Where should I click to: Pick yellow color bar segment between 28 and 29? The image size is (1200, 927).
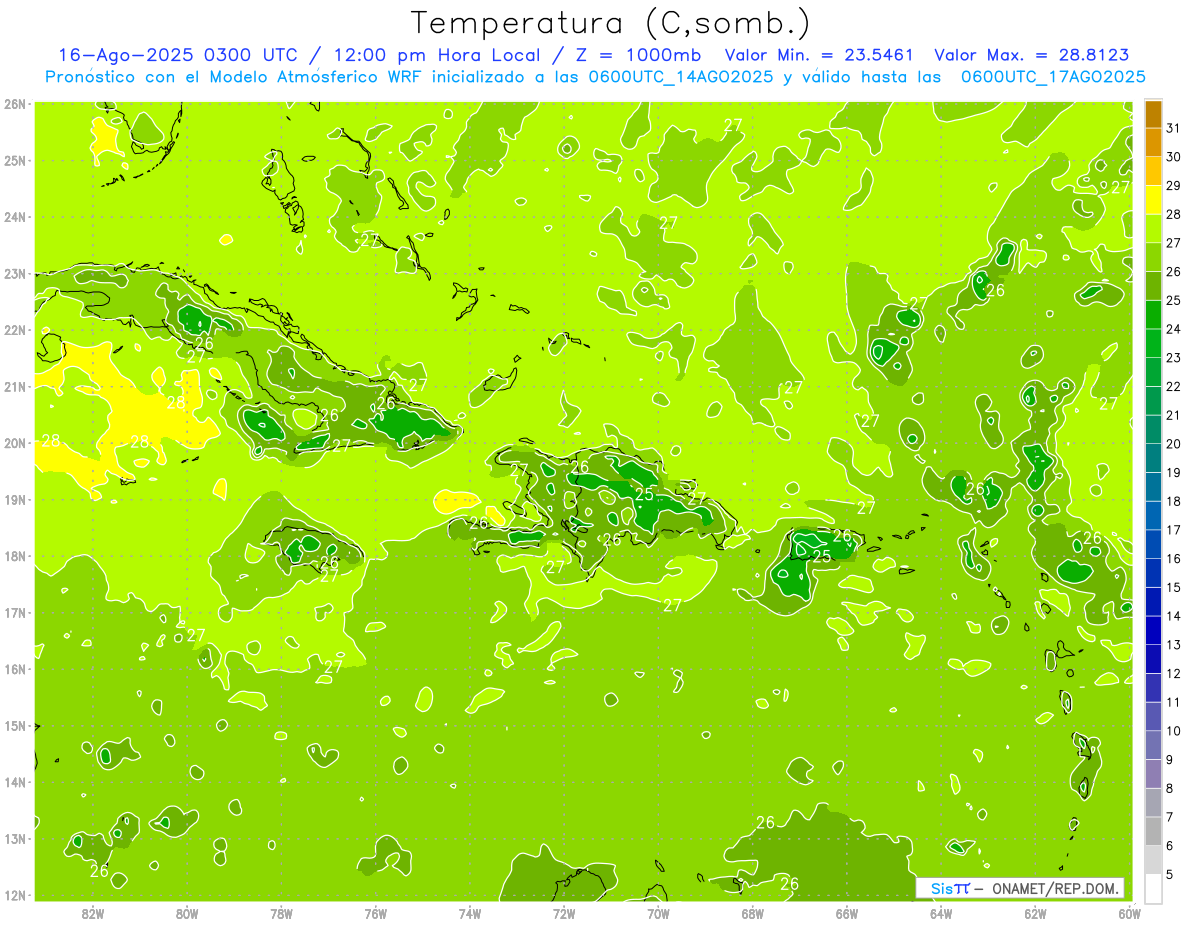point(1154,200)
